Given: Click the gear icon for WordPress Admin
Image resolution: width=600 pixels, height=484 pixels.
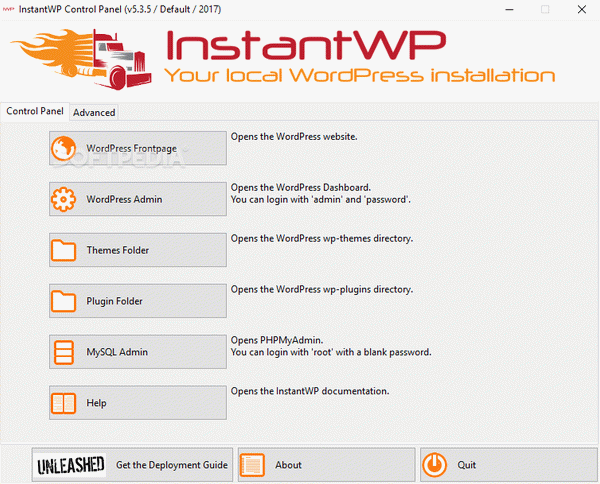Looking at the screenshot, I should tap(64, 199).
